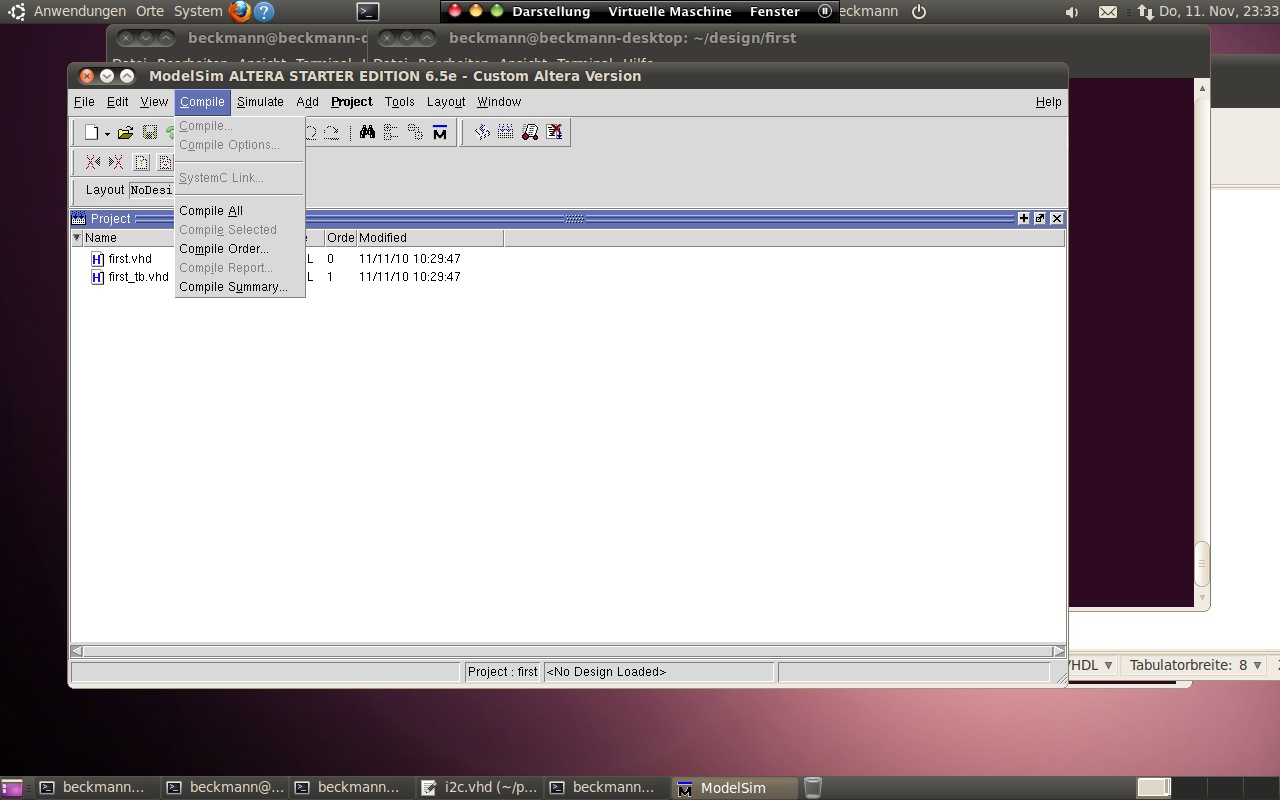Click the Collapse All tree icon

[x=391, y=132]
